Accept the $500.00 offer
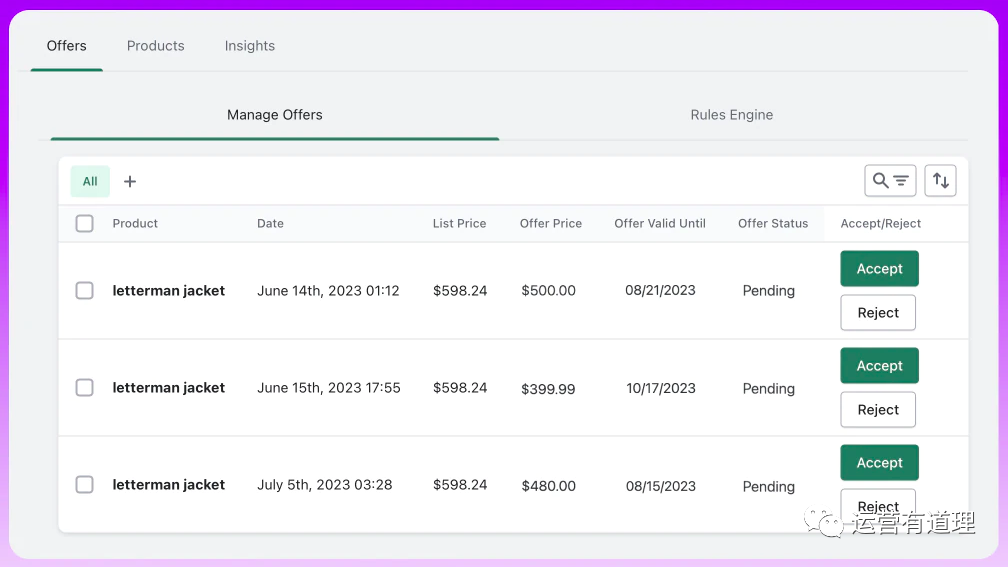The width and height of the screenshot is (1008, 567). pyautogui.click(x=879, y=269)
